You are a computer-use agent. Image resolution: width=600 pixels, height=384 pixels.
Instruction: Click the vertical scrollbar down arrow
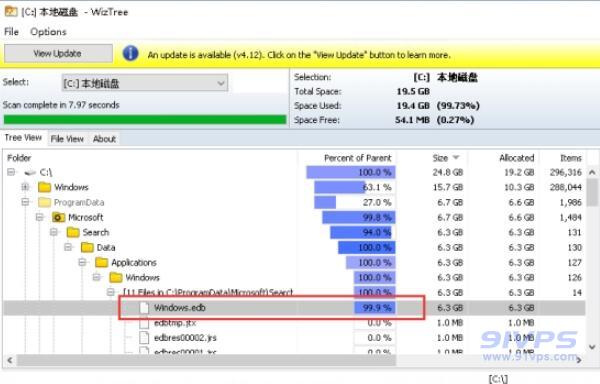[x=592, y=348]
